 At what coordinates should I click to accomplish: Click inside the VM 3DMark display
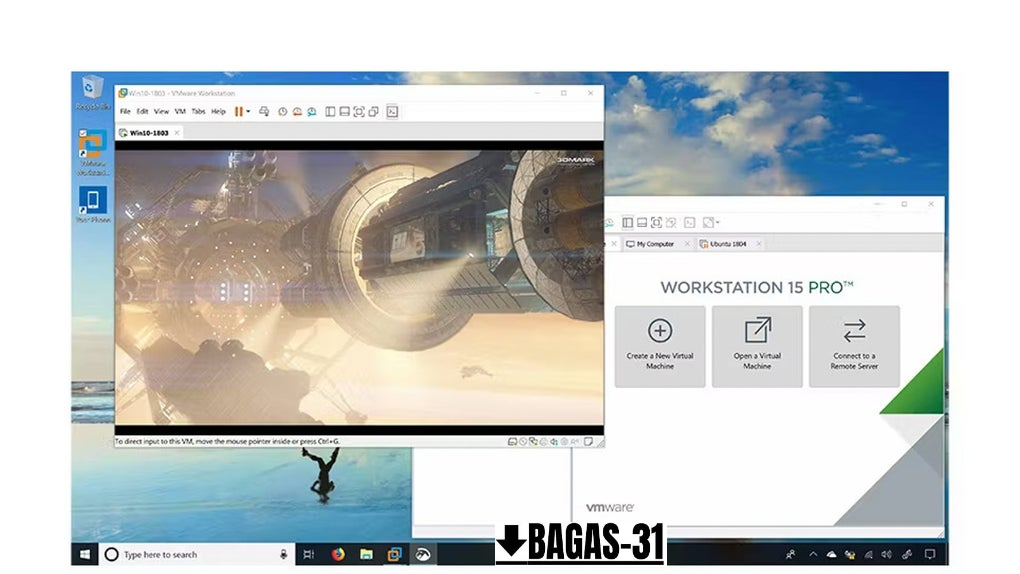point(359,288)
